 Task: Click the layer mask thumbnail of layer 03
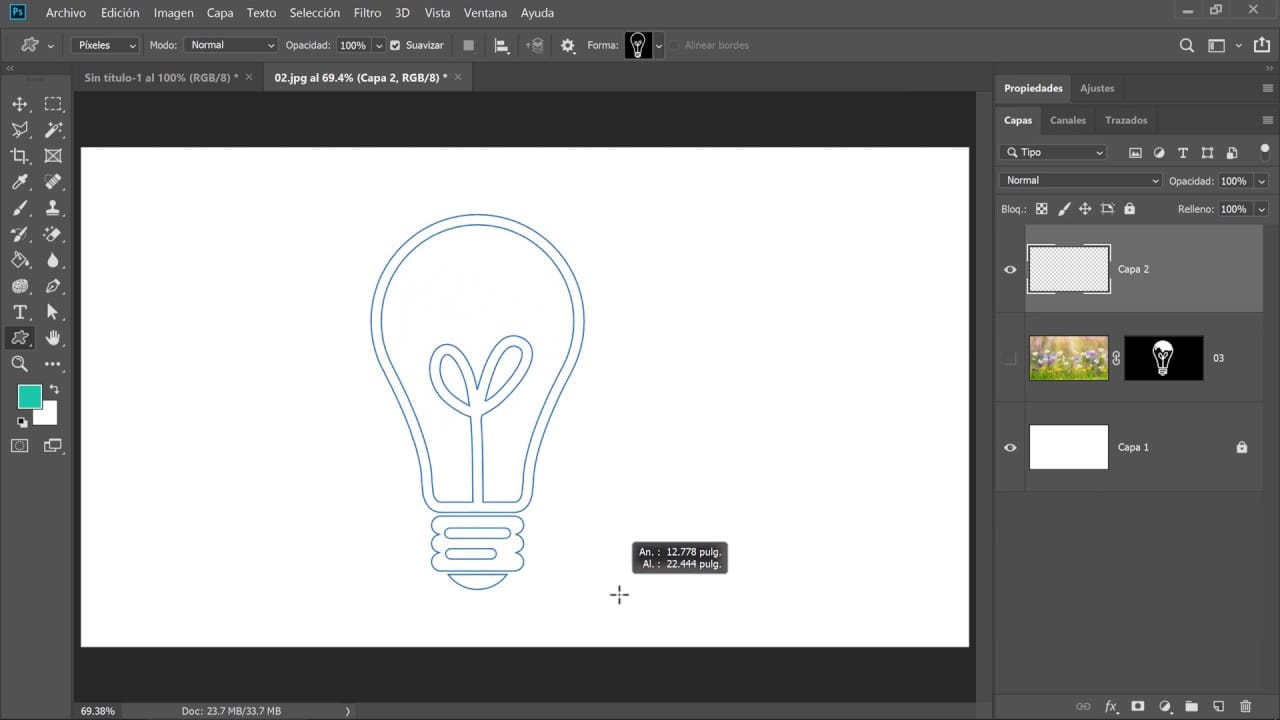coord(1164,358)
